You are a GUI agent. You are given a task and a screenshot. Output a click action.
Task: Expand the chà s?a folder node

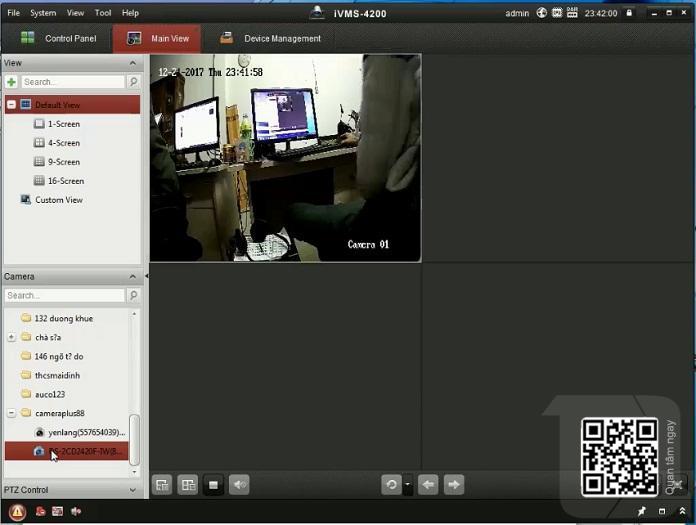[x=12, y=337]
